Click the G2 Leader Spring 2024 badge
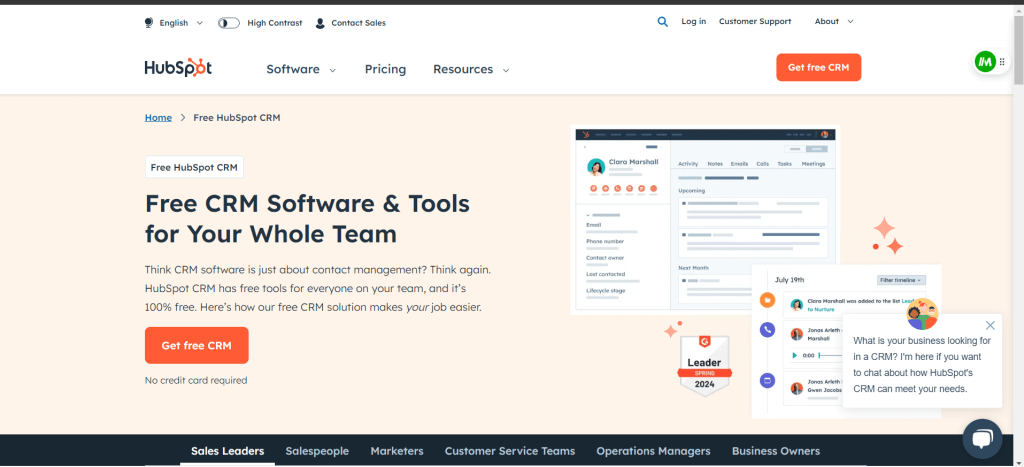The width and height of the screenshot is (1024, 467). pos(704,366)
